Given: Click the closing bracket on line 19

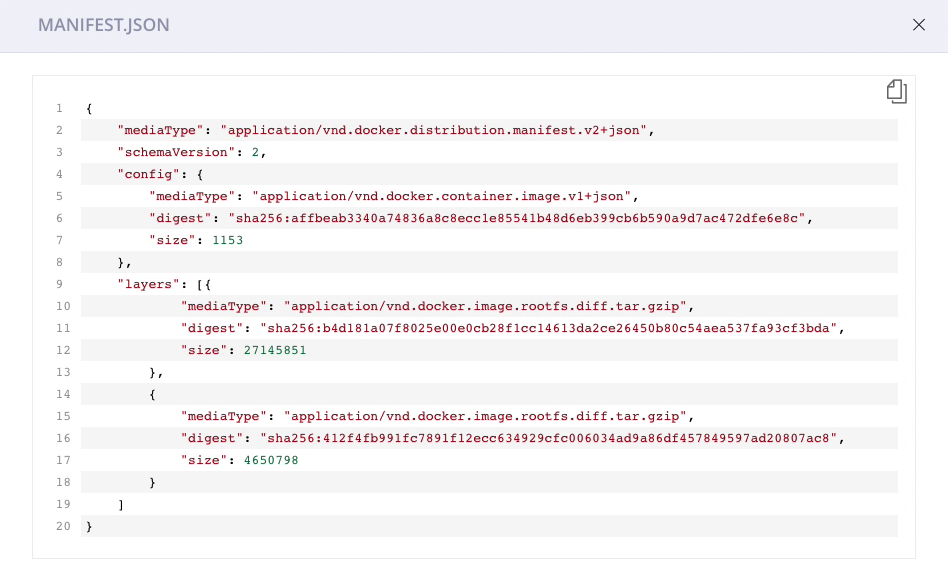Looking at the screenshot, I should 121,504.
